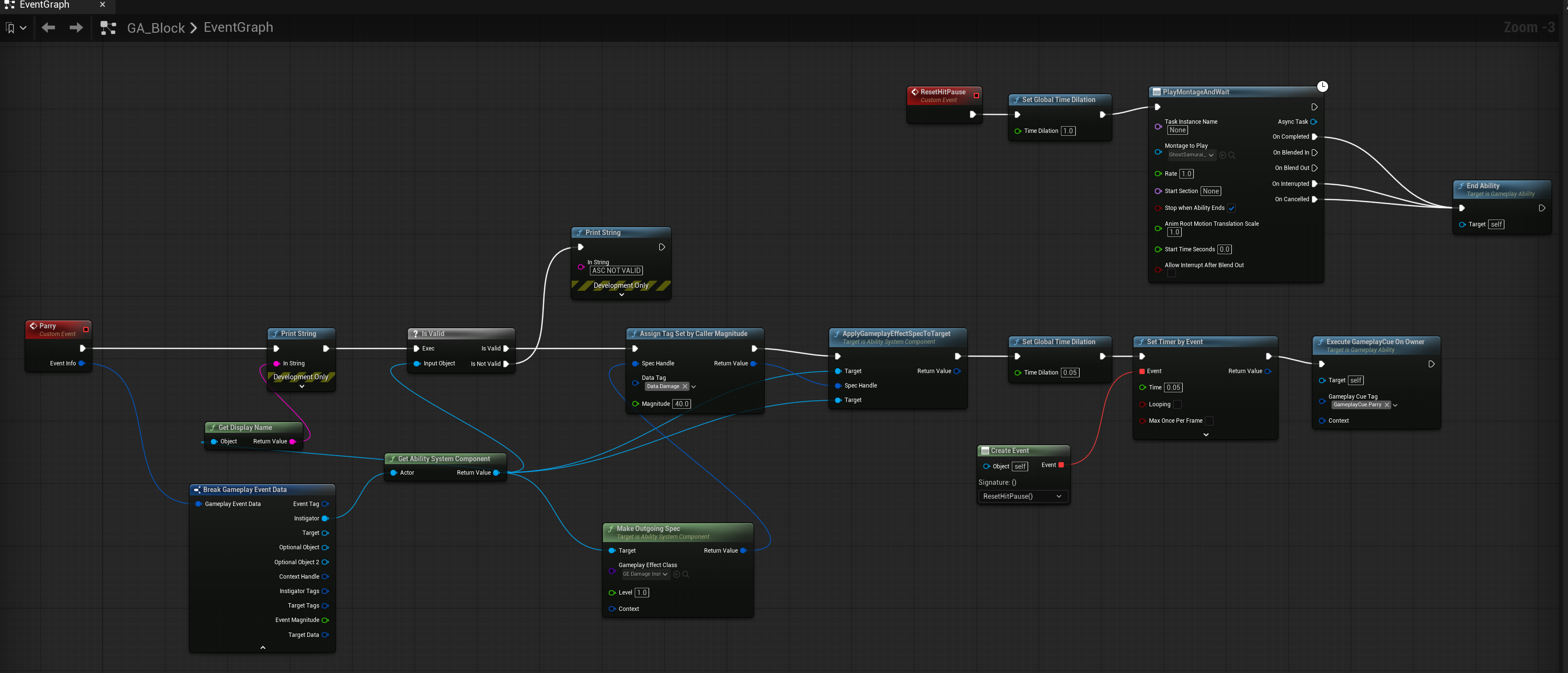Viewport: 1568px width, 673px height.
Task: Click the Instigator output pin
Action: point(325,518)
